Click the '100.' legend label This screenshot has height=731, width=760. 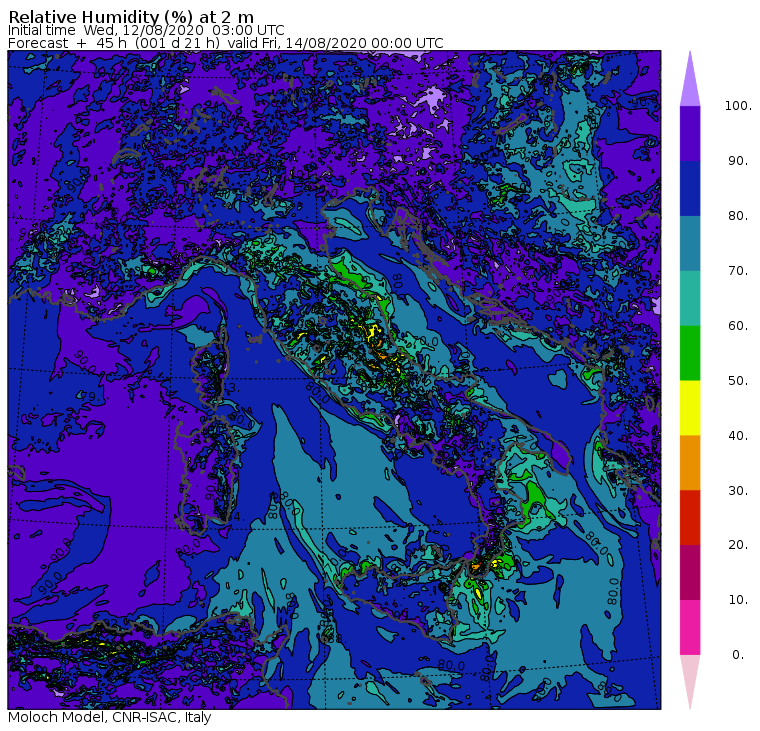click(738, 106)
